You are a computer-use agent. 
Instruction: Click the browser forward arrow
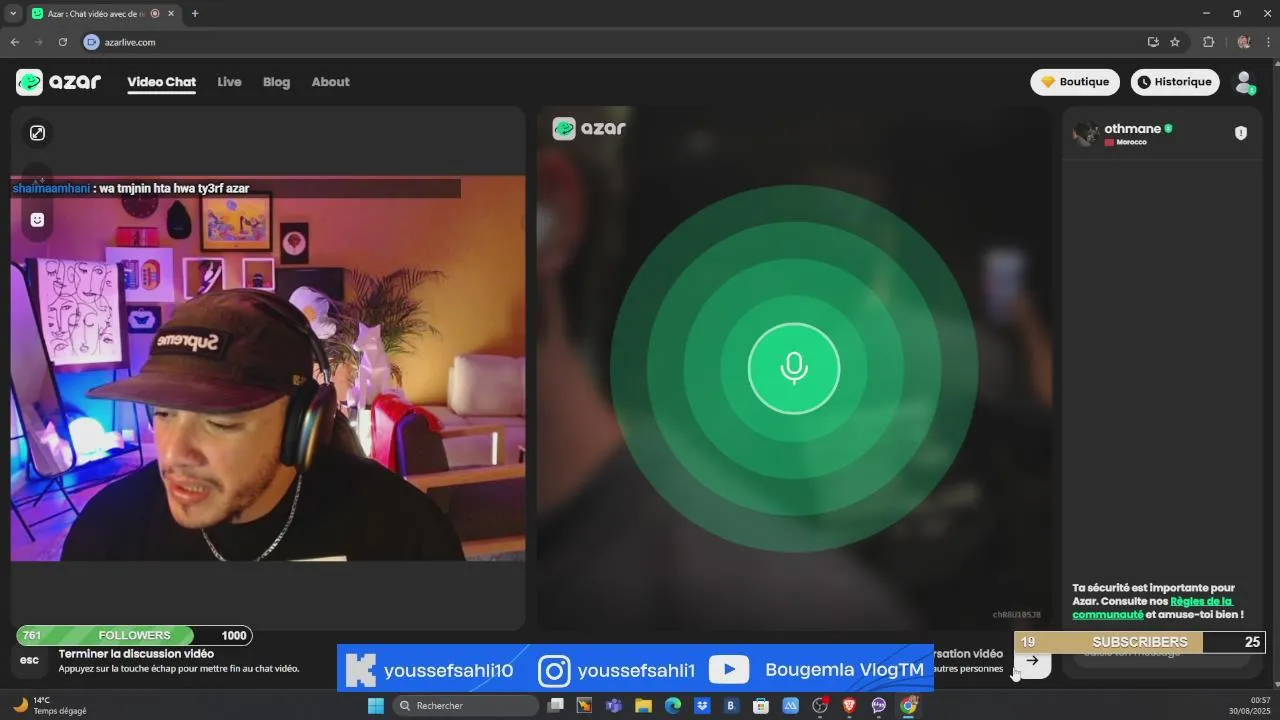39,42
